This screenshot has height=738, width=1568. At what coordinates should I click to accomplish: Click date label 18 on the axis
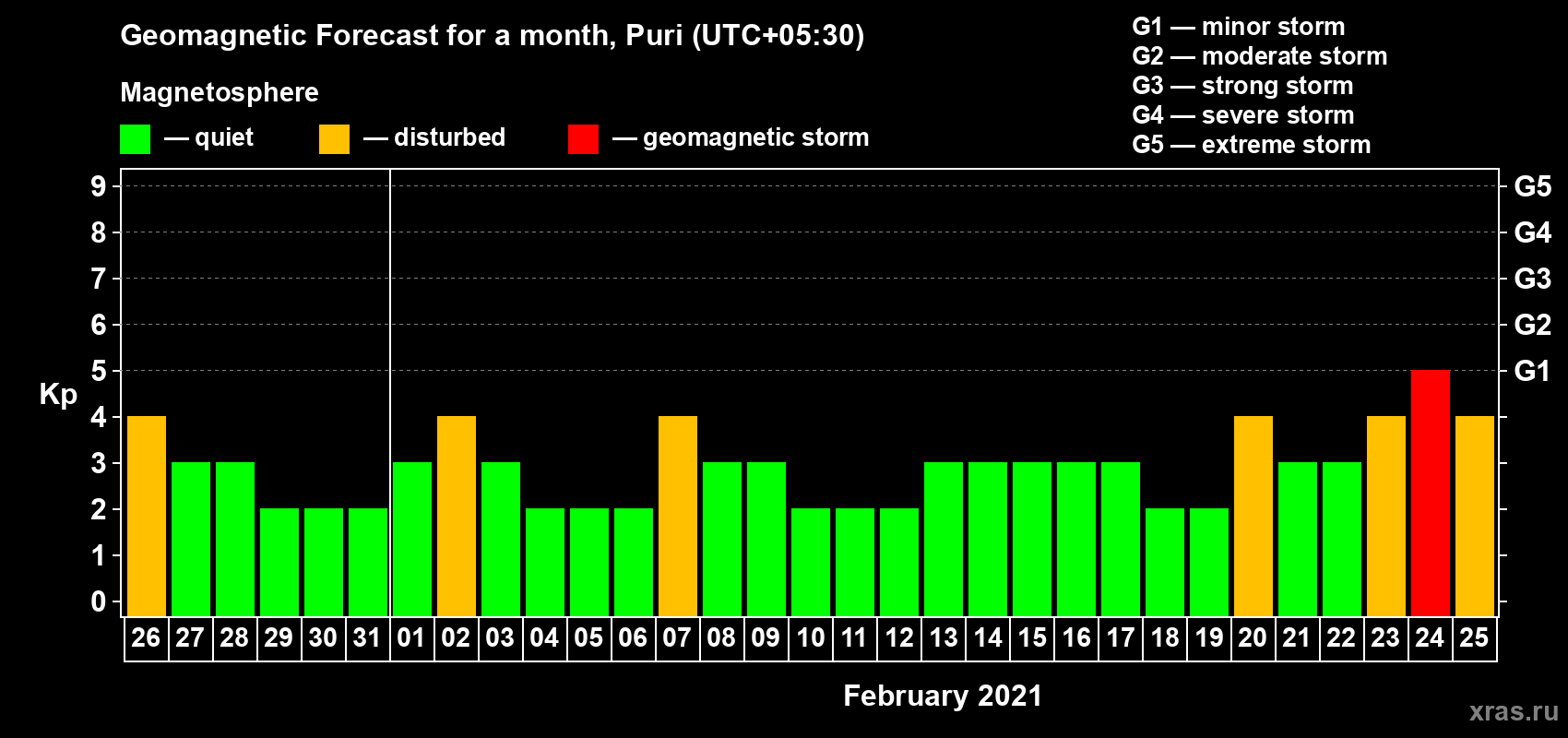(x=1164, y=637)
